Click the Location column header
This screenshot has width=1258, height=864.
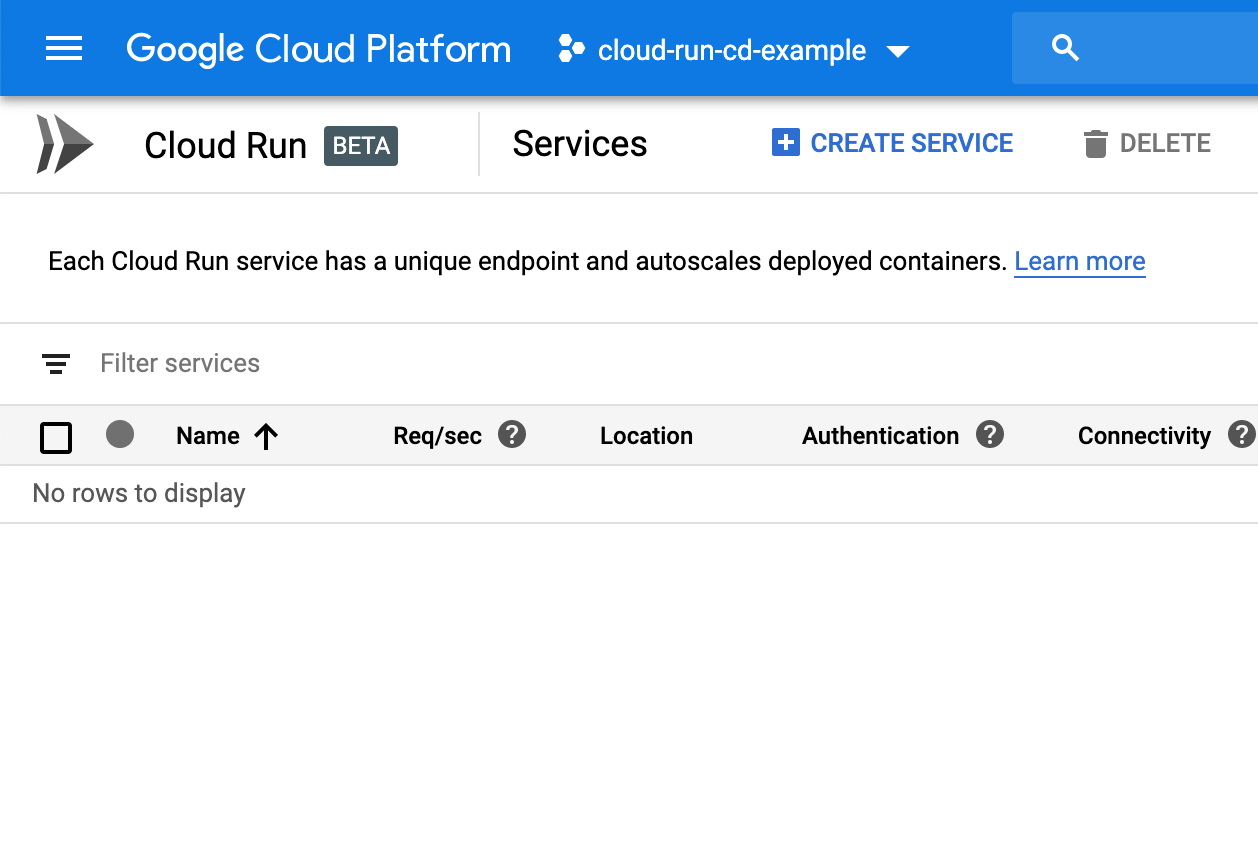[646, 436]
